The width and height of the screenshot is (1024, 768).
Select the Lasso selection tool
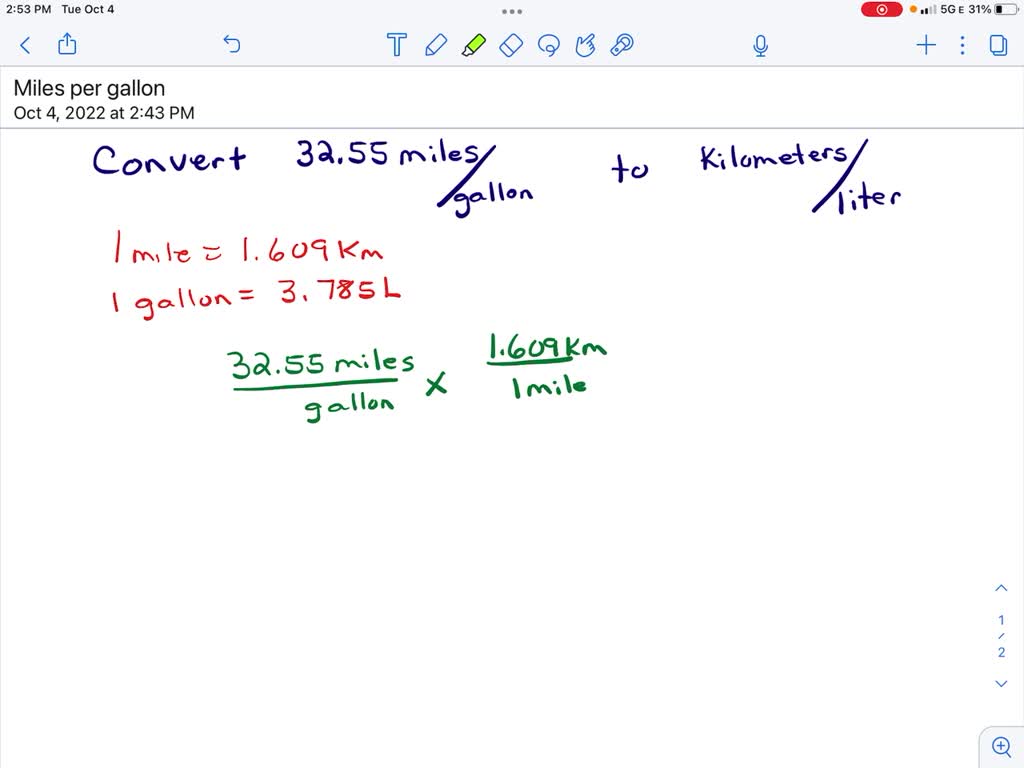tap(548, 45)
